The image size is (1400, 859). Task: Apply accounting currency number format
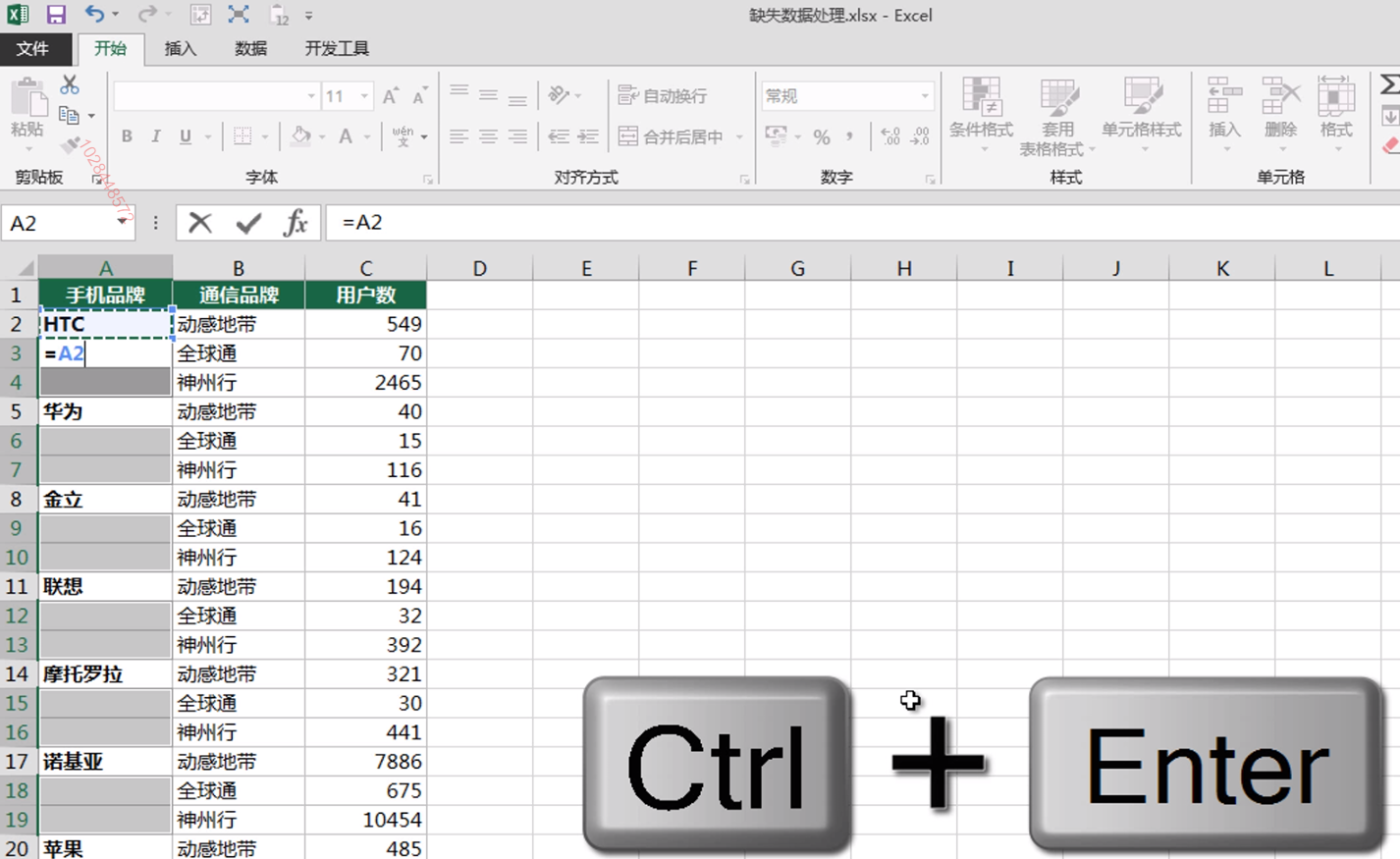click(776, 136)
